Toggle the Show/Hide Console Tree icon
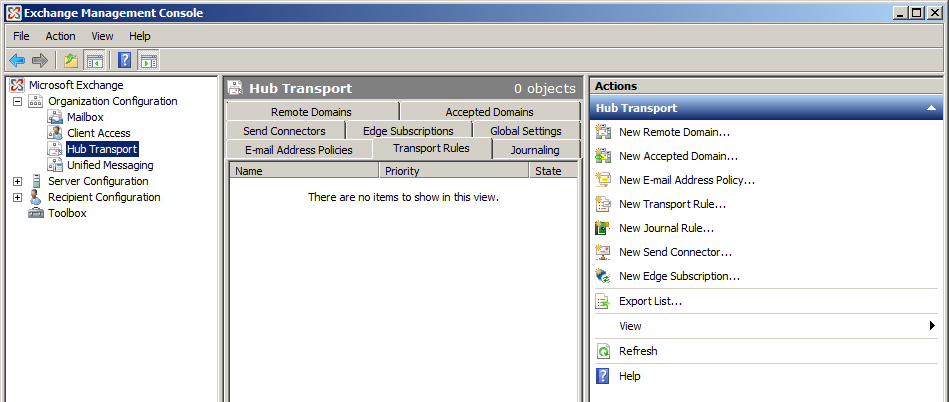The height and width of the screenshot is (402, 949). pyautogui.click(x=94, y=60)
